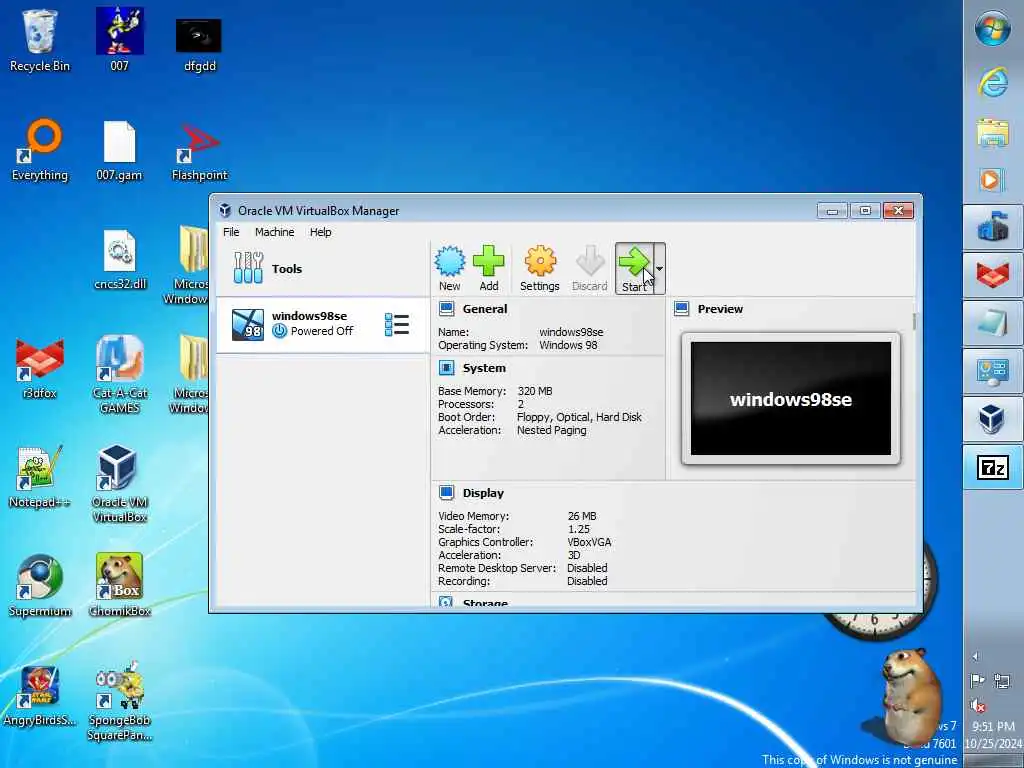This screenshot has width=1024, height=768.
Task: Open the Start button dropdown arrow
Action: pyautogui.click(x=659, y=268)
